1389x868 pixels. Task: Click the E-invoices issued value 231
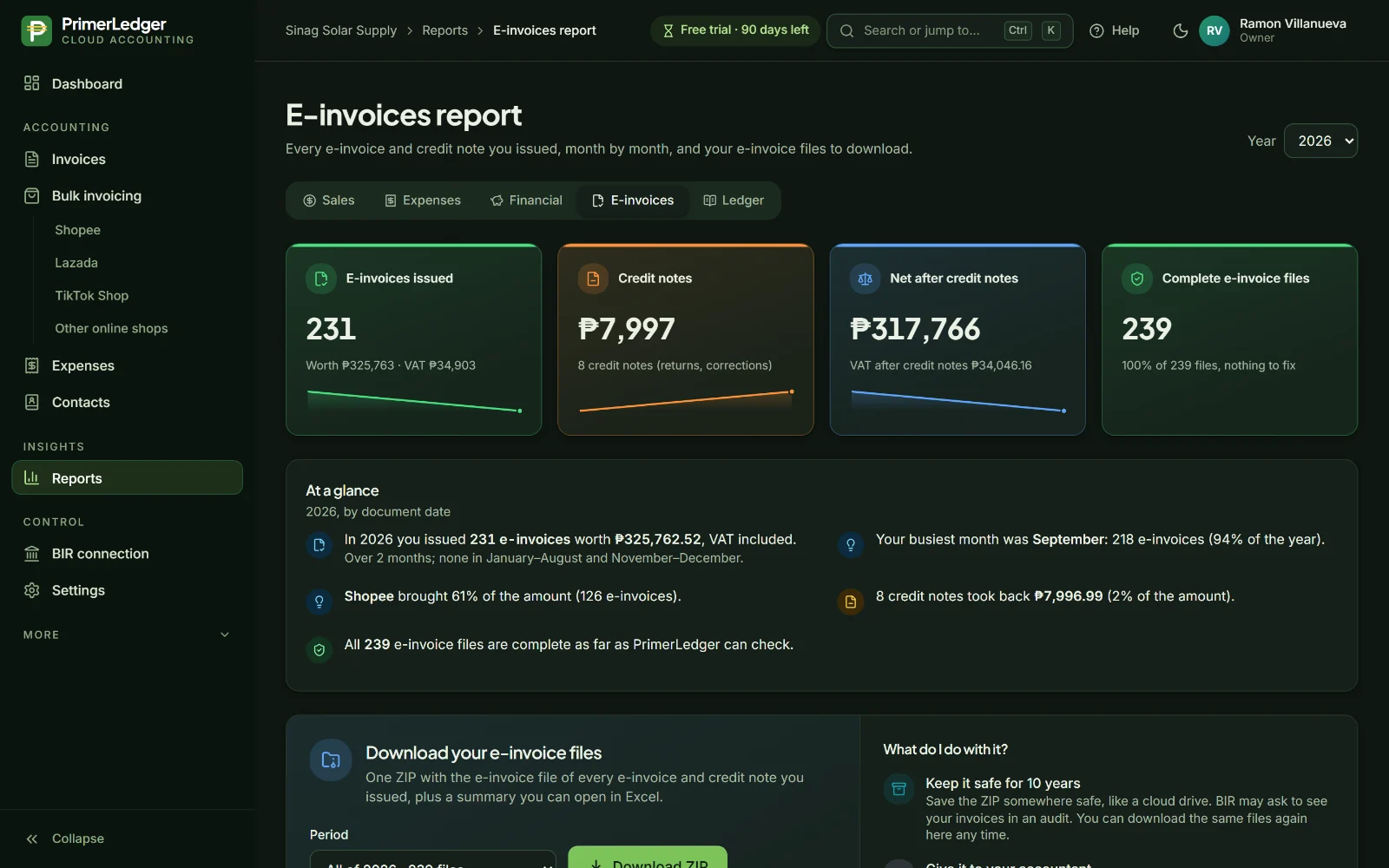click(x=331, y=329)
